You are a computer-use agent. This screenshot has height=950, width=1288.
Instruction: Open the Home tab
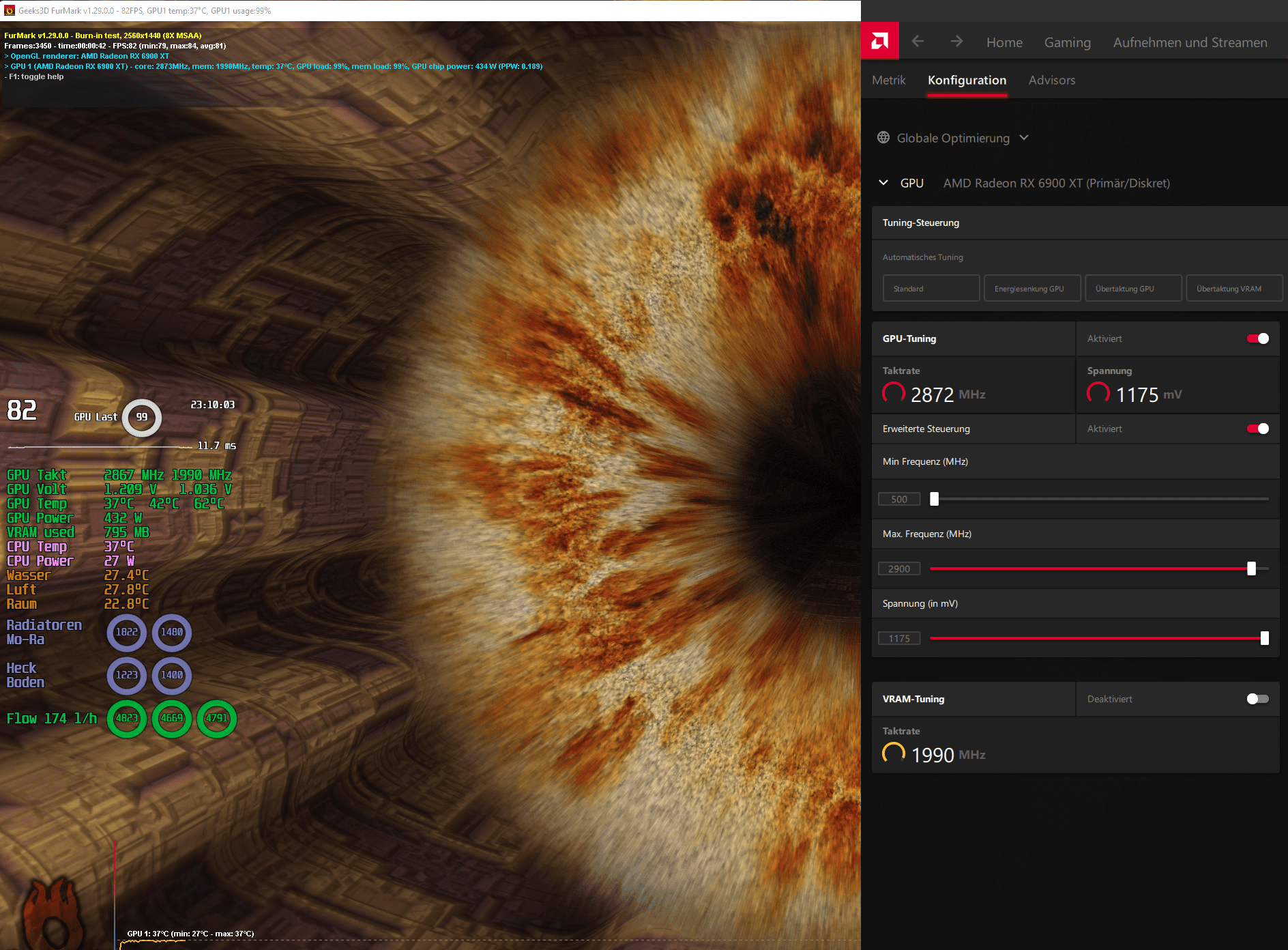(x=1004, y=42)
